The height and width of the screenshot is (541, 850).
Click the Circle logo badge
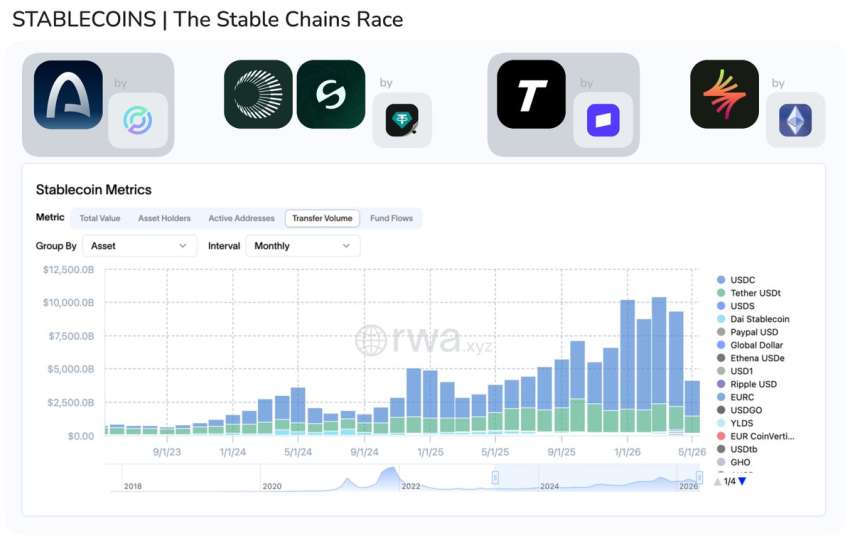click(x=138, y=120)
